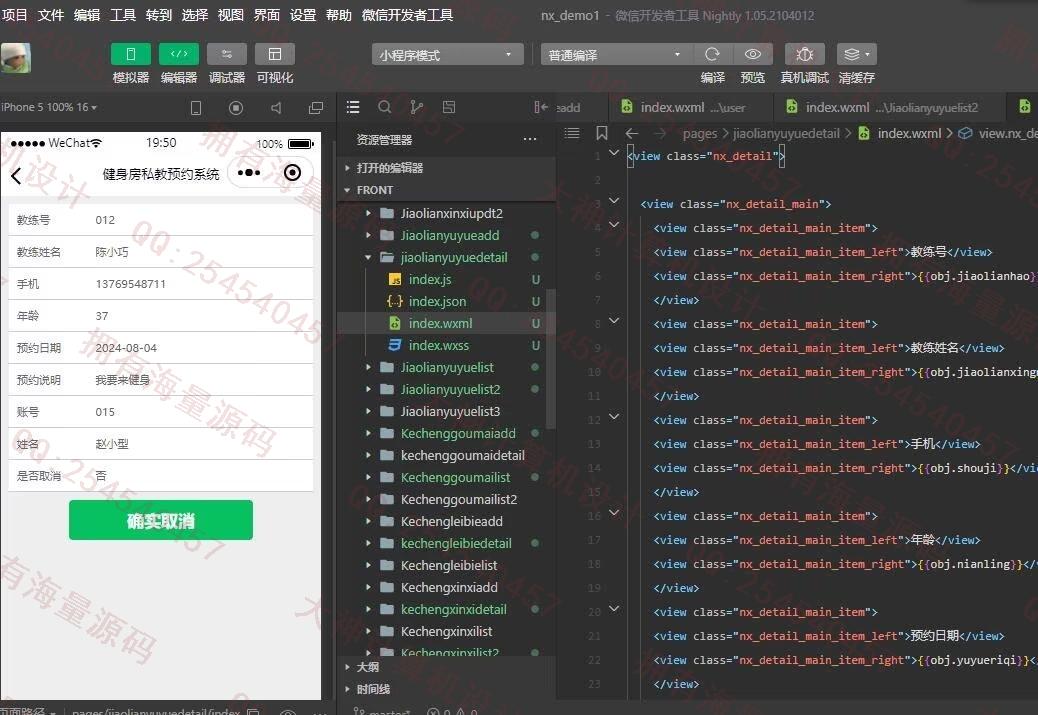
Task: Click the editor outline lines icon
Action: (x=572, y=133)
